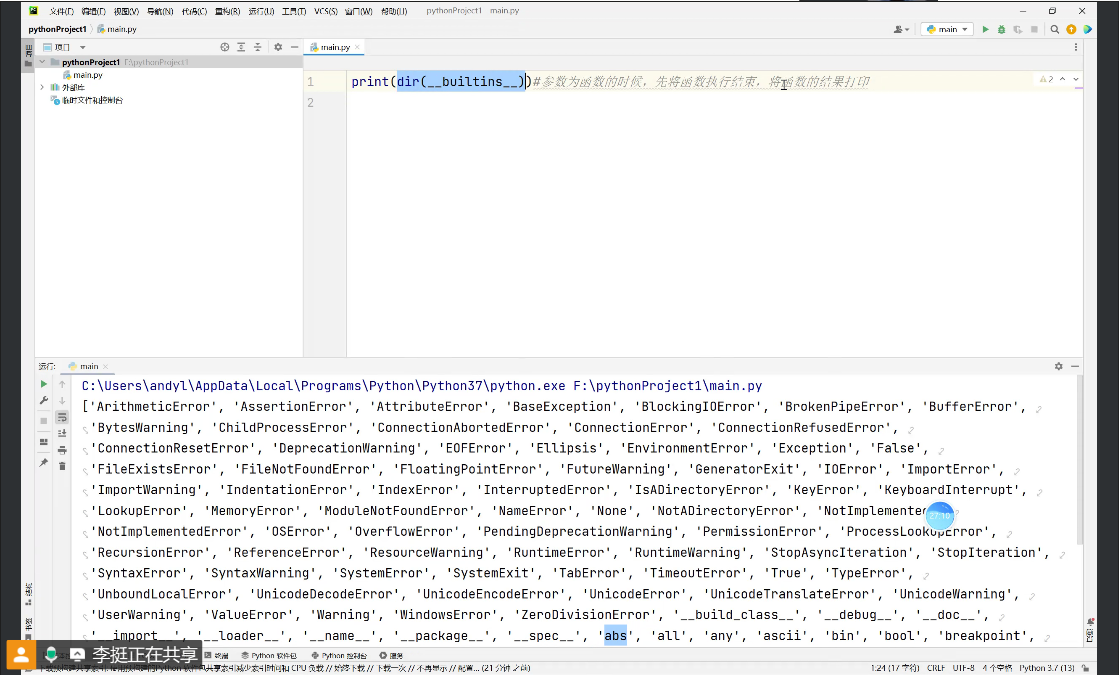Click the clear output trash icon

62,465
